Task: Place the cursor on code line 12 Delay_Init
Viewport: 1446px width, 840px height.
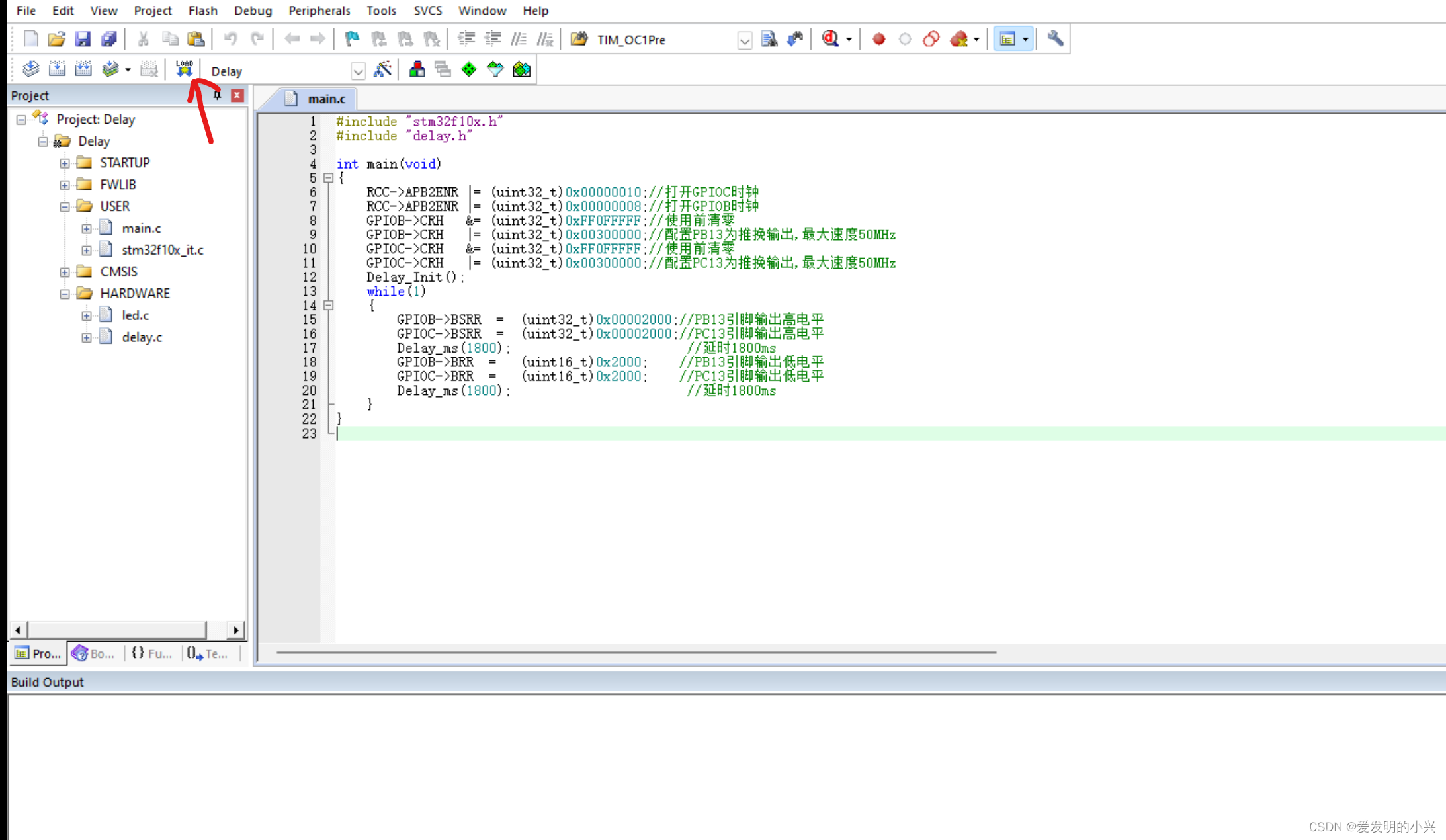Action: tap(415, 277)
